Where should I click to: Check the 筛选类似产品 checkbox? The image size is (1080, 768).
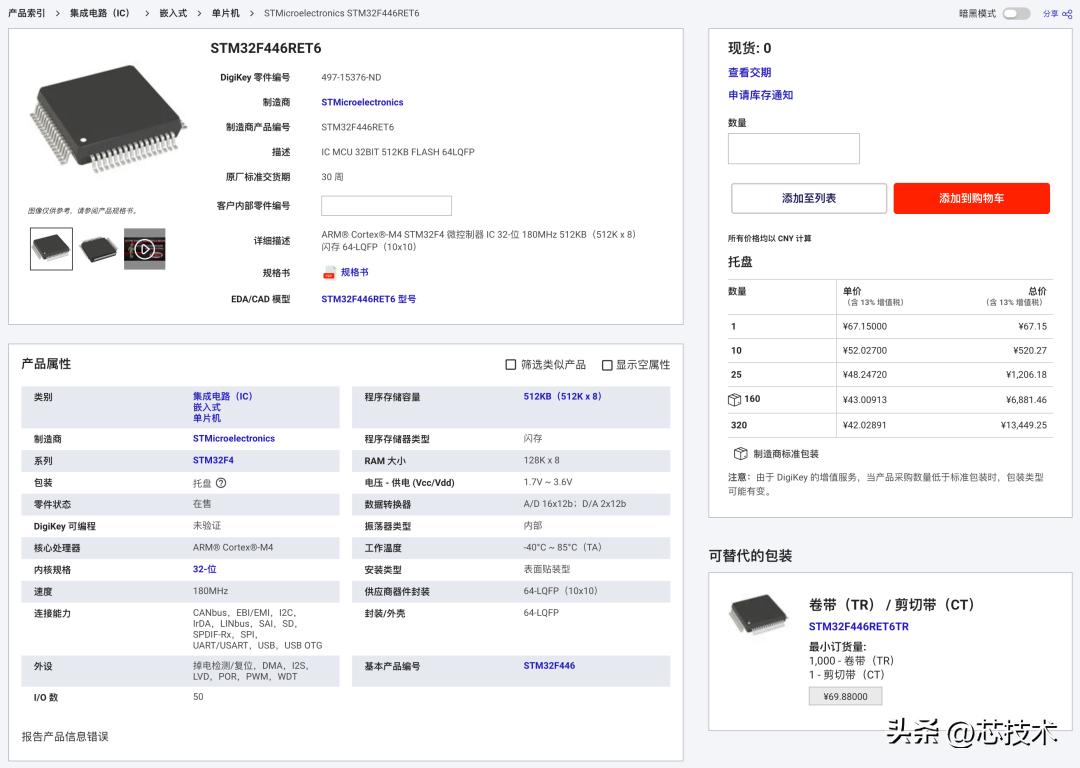[x=510, y=364]
